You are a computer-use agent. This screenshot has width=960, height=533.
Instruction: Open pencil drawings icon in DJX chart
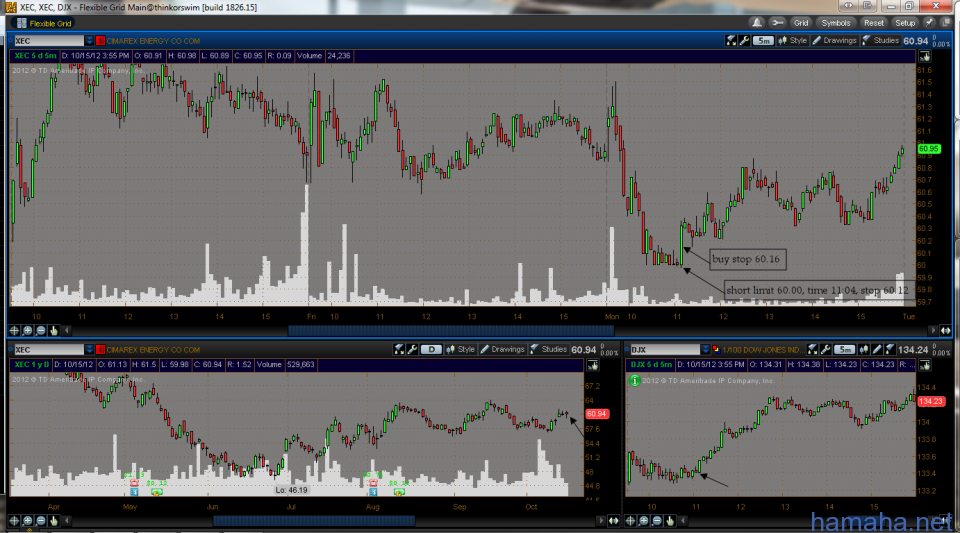(x=877, y=349)
